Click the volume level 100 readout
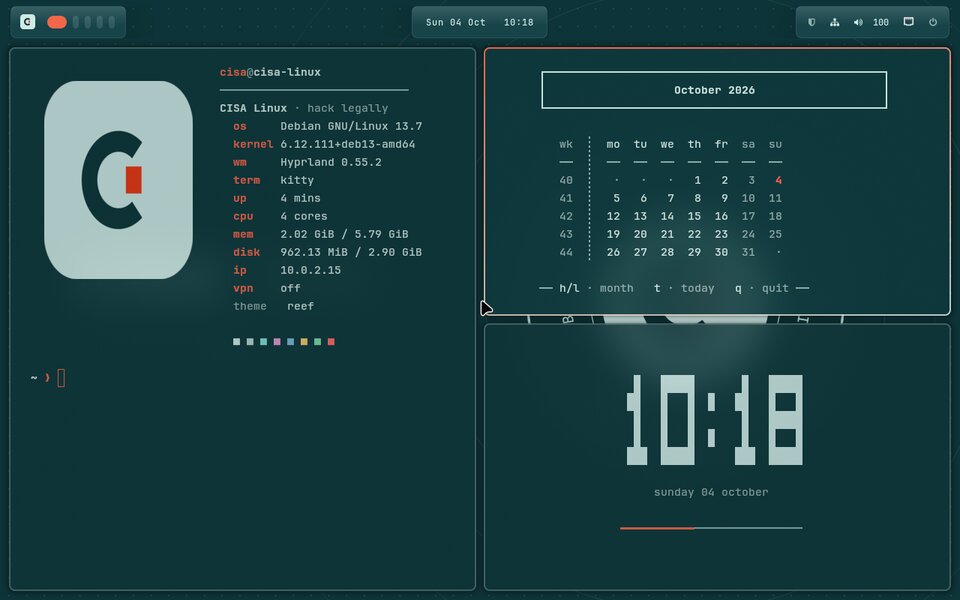Viewport: 960px width, 600px height. pyautogui.click(x=880, y=22)
